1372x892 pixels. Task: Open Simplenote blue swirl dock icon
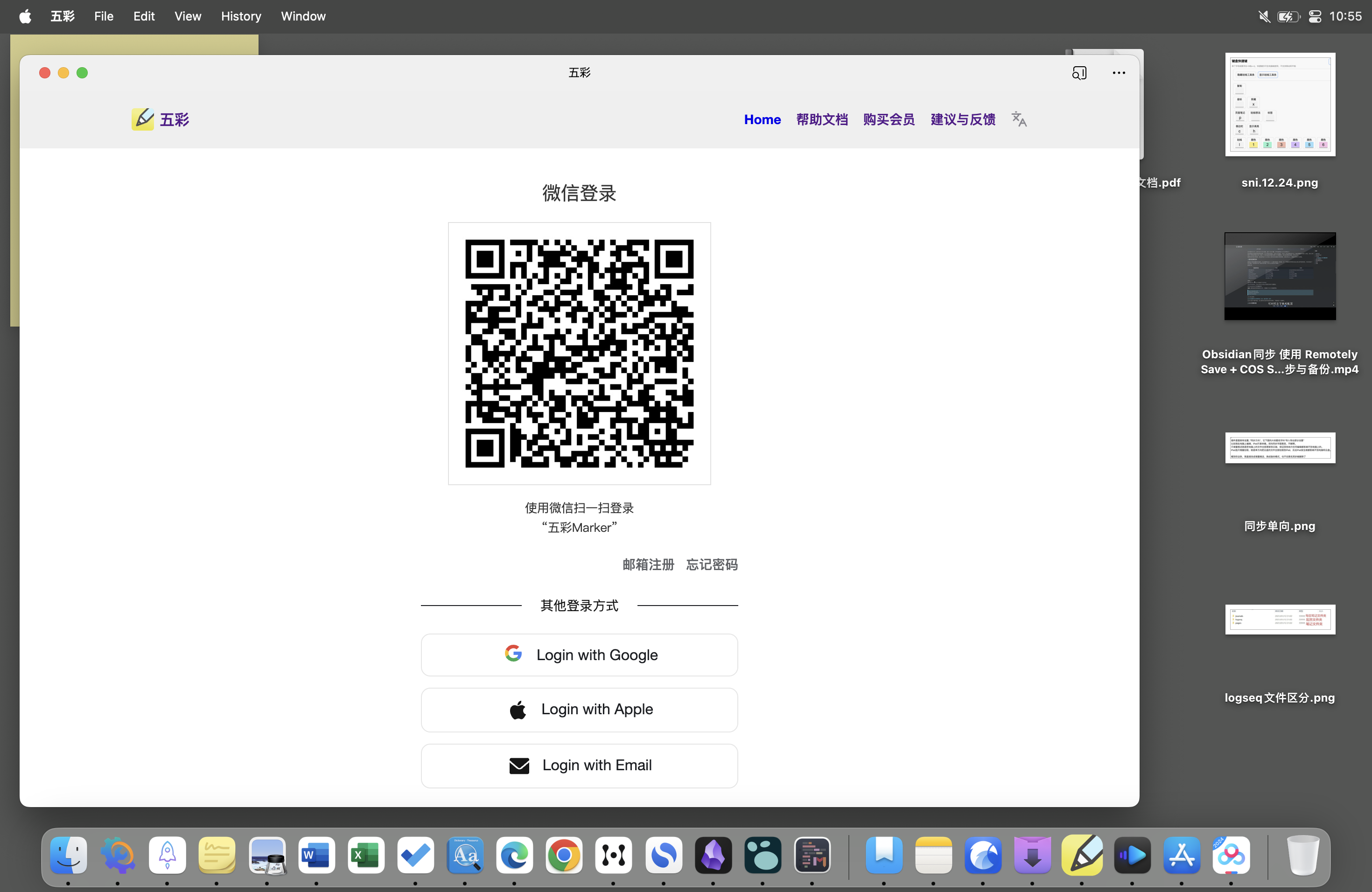tap(664, 855)
